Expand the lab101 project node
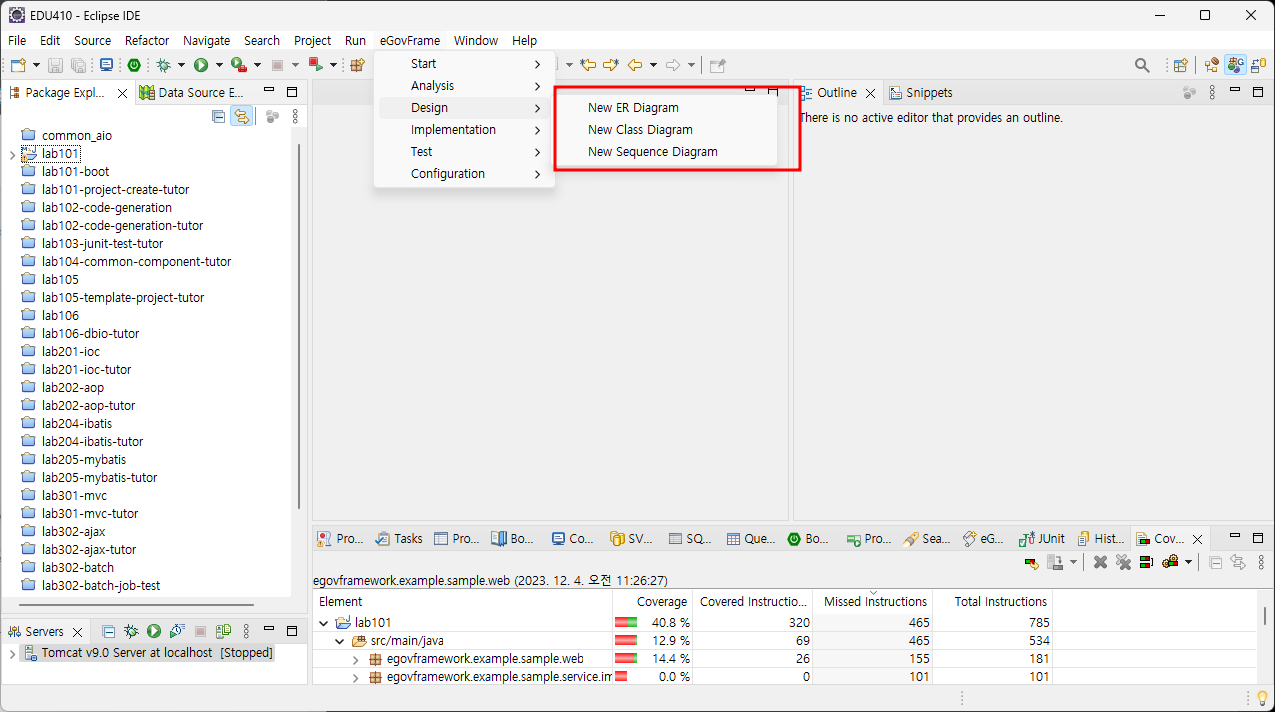 click(11, 154)
